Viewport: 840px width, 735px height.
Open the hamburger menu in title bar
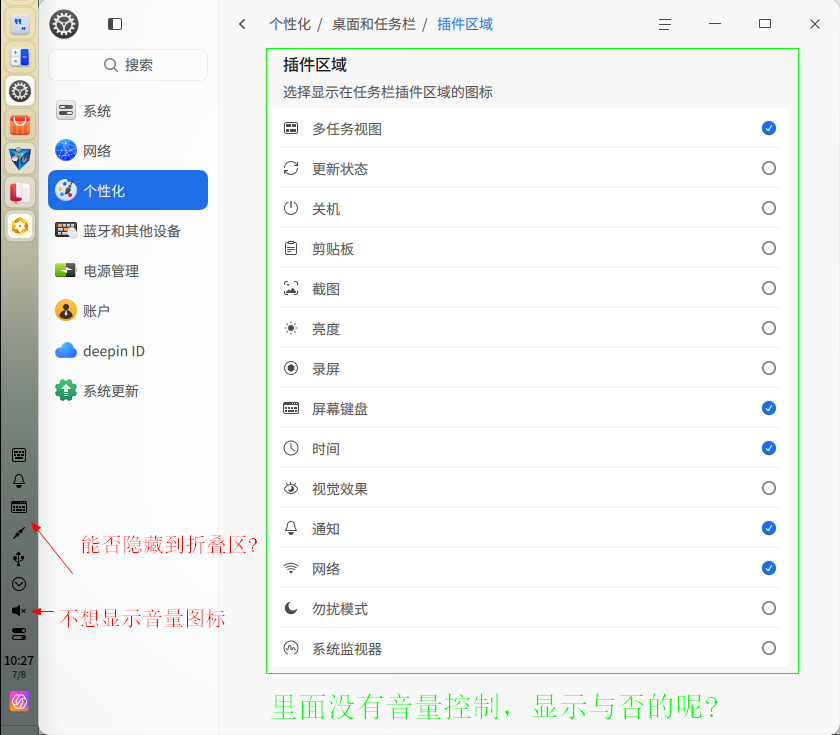click(665, 24)
